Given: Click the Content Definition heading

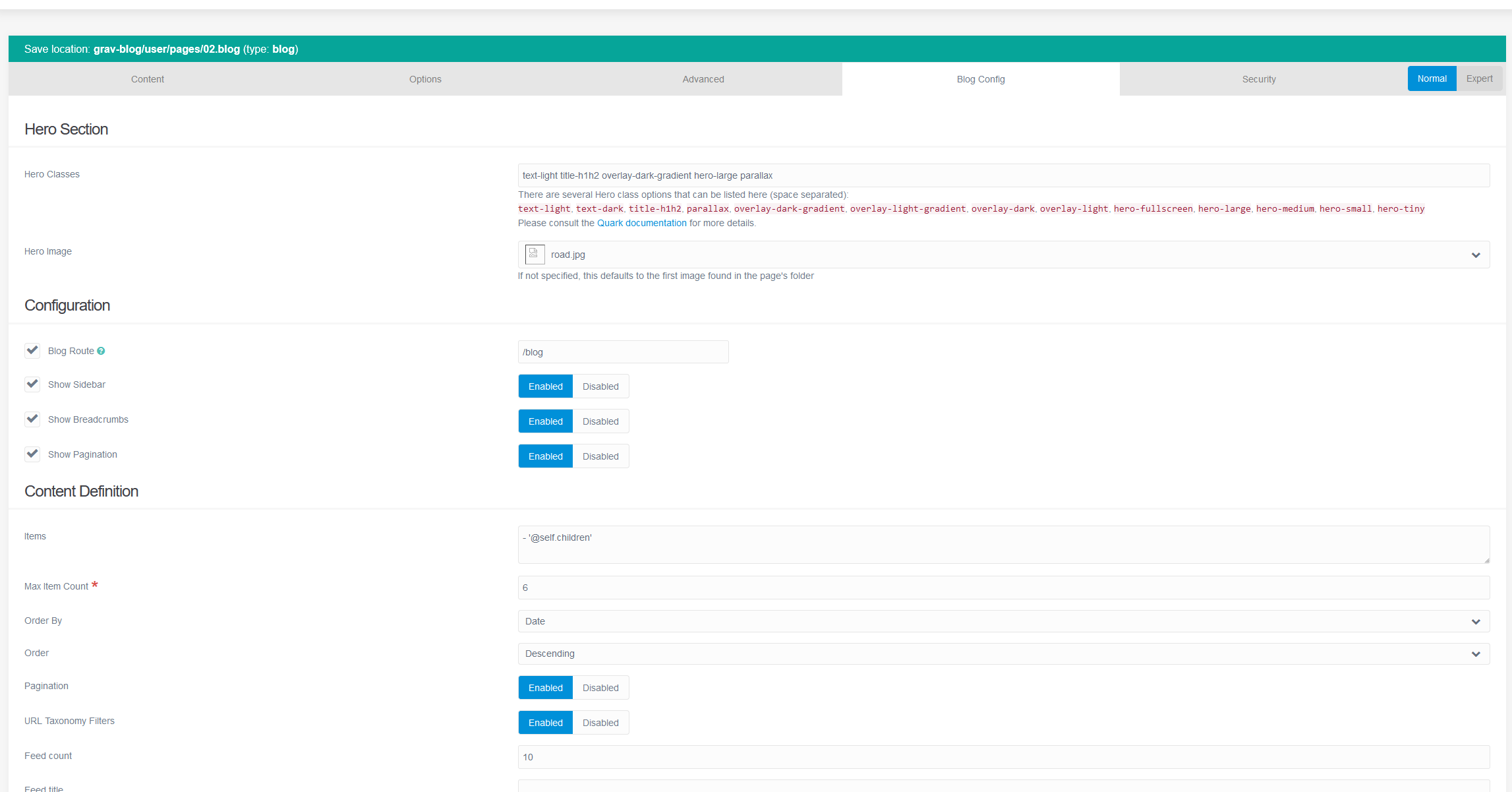Looking at the screenshot, I should 81,491.
